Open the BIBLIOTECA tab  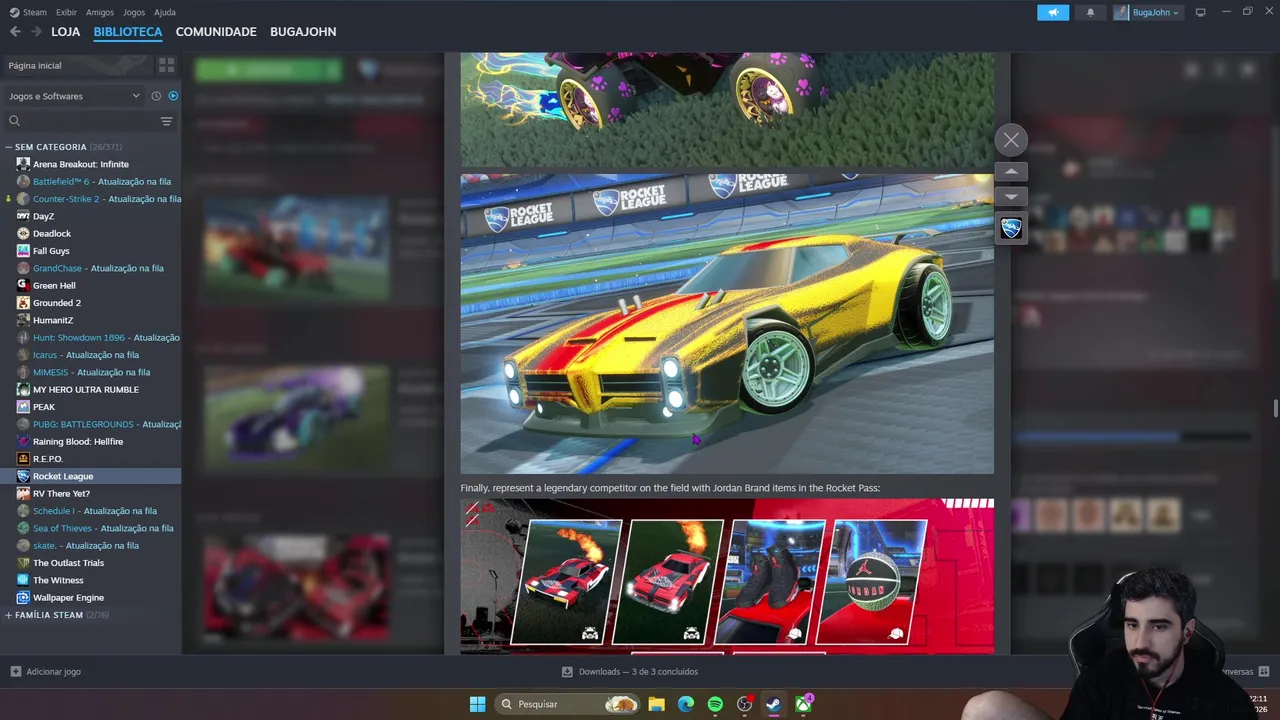pos(127,32)
